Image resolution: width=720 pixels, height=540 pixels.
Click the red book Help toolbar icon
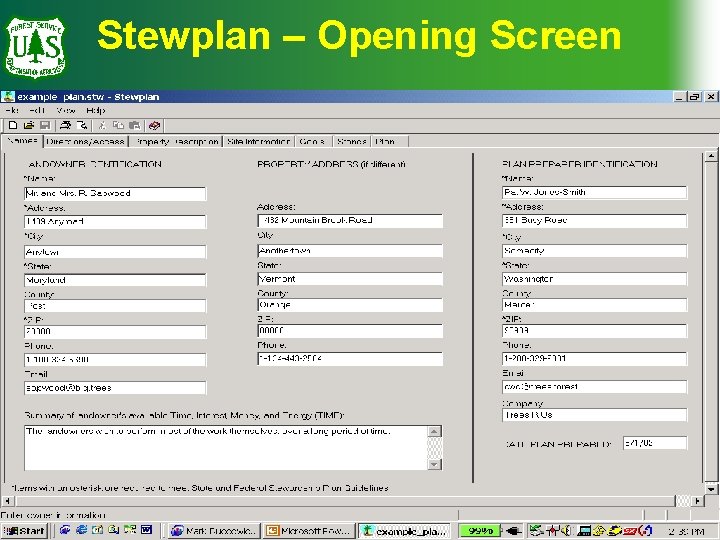(155, 125)
